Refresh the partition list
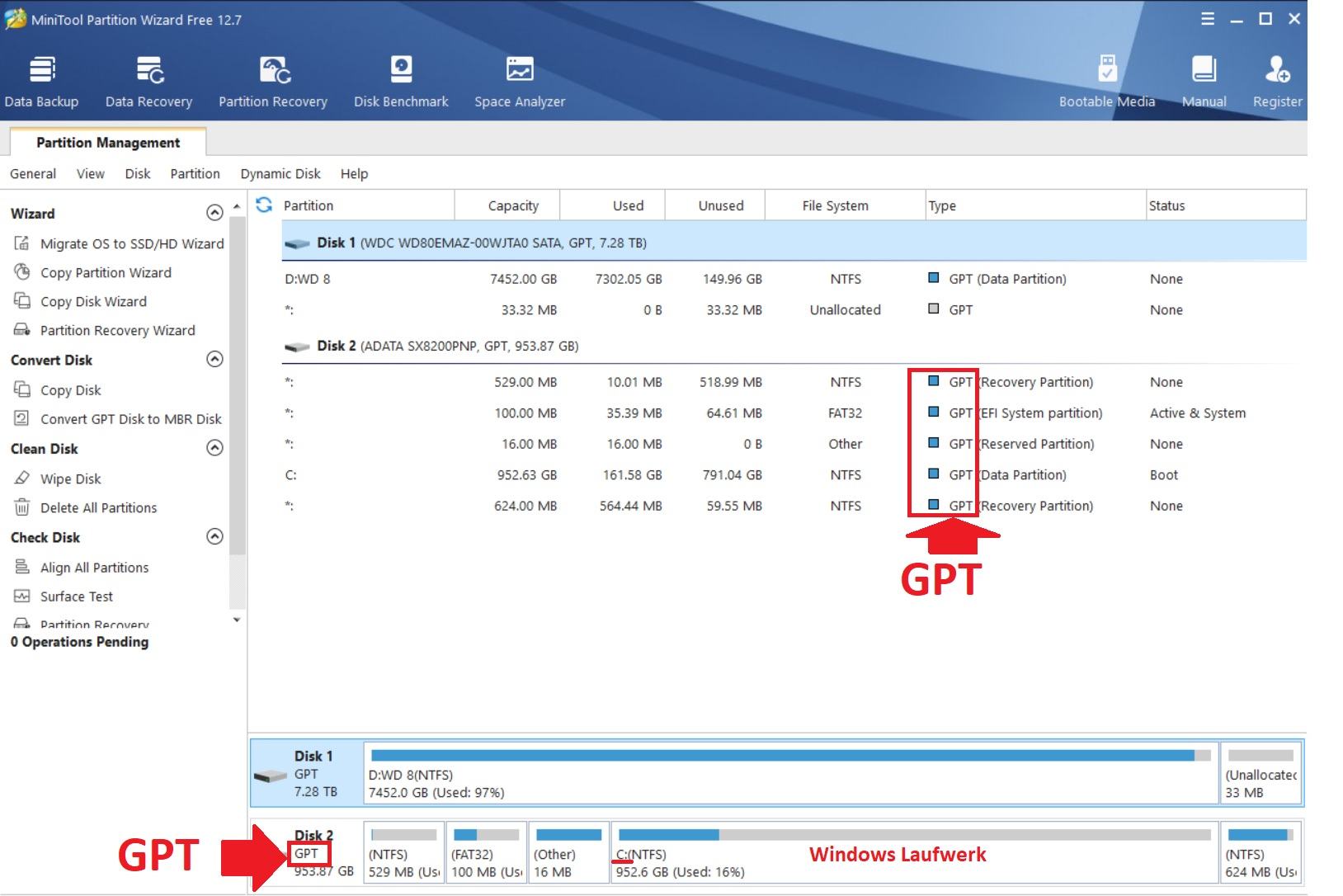 [264, 205]
